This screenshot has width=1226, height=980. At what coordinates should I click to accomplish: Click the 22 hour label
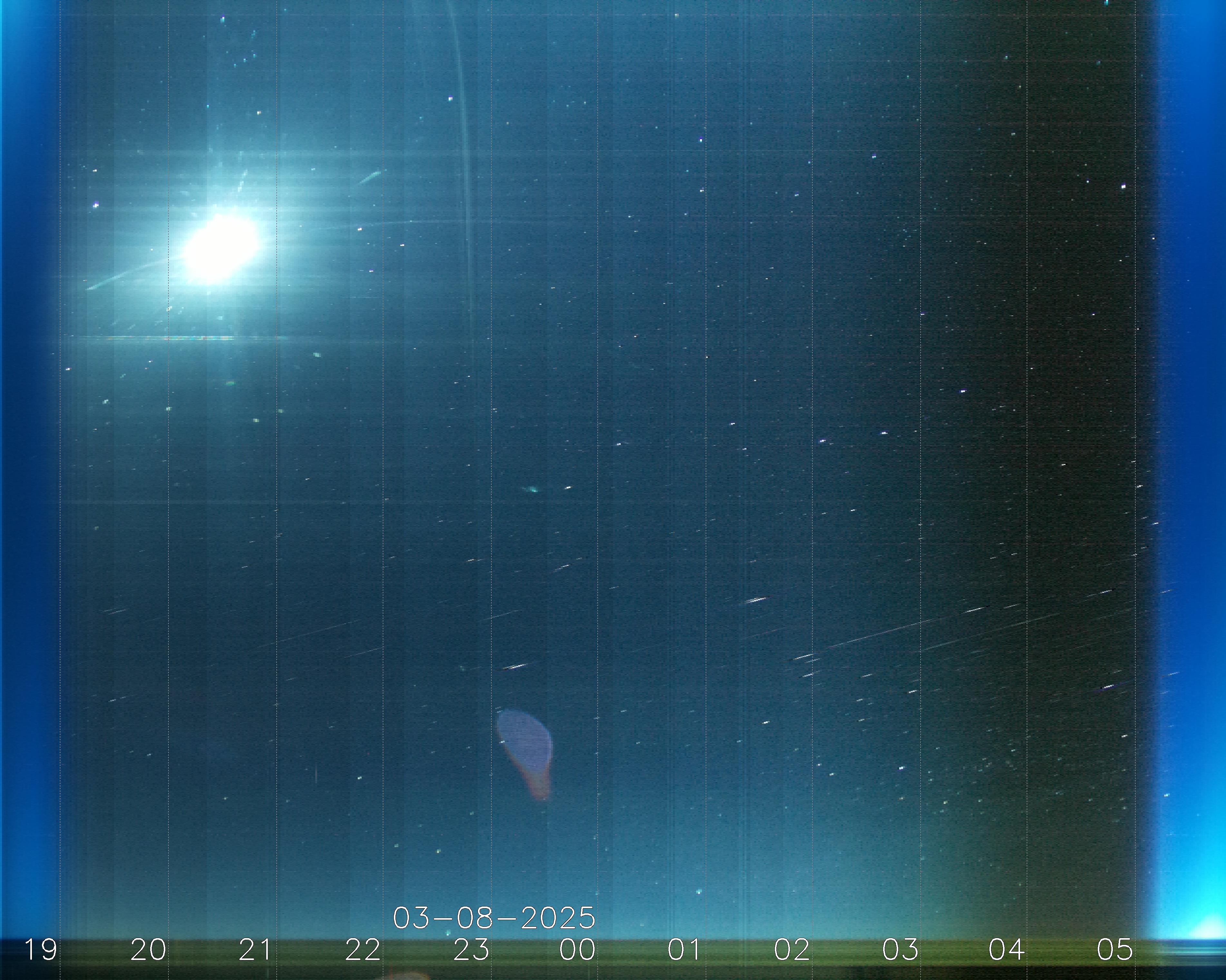coord(362,950)
